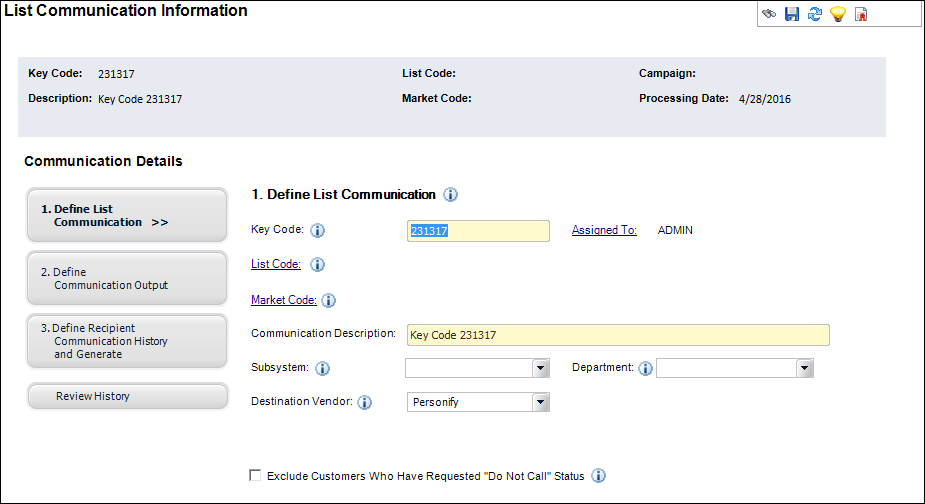The width and height of the screenshot is (925, 504).
Task: Enable Exclude Customers Do Not Call checkbox
Action: (255, 475)
